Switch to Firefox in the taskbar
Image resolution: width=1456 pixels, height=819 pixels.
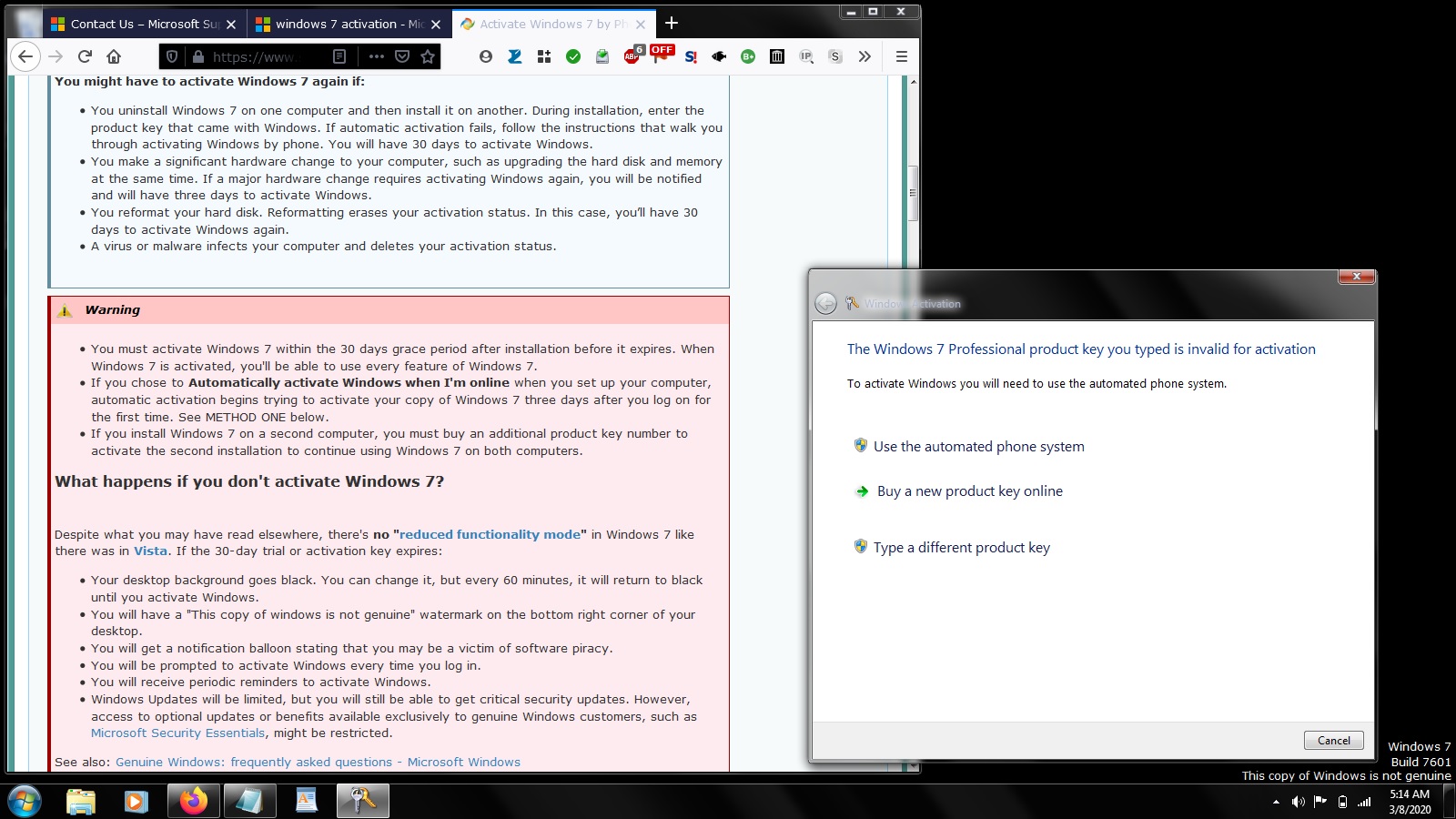[x=193, y=802]
